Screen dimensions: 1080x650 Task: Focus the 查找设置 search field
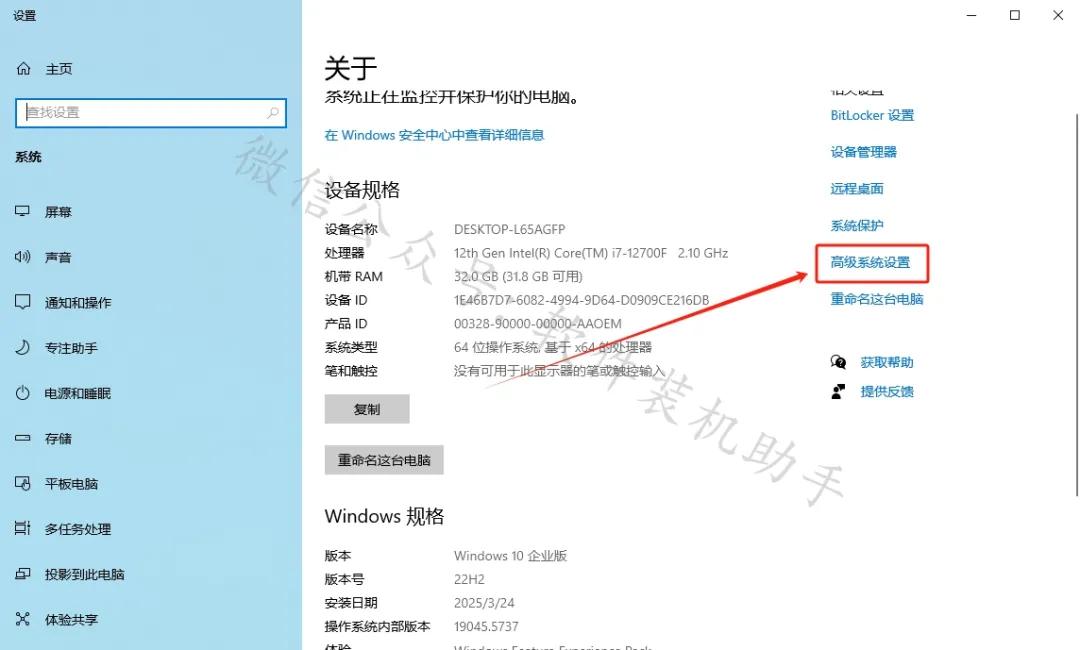(151, 112)
